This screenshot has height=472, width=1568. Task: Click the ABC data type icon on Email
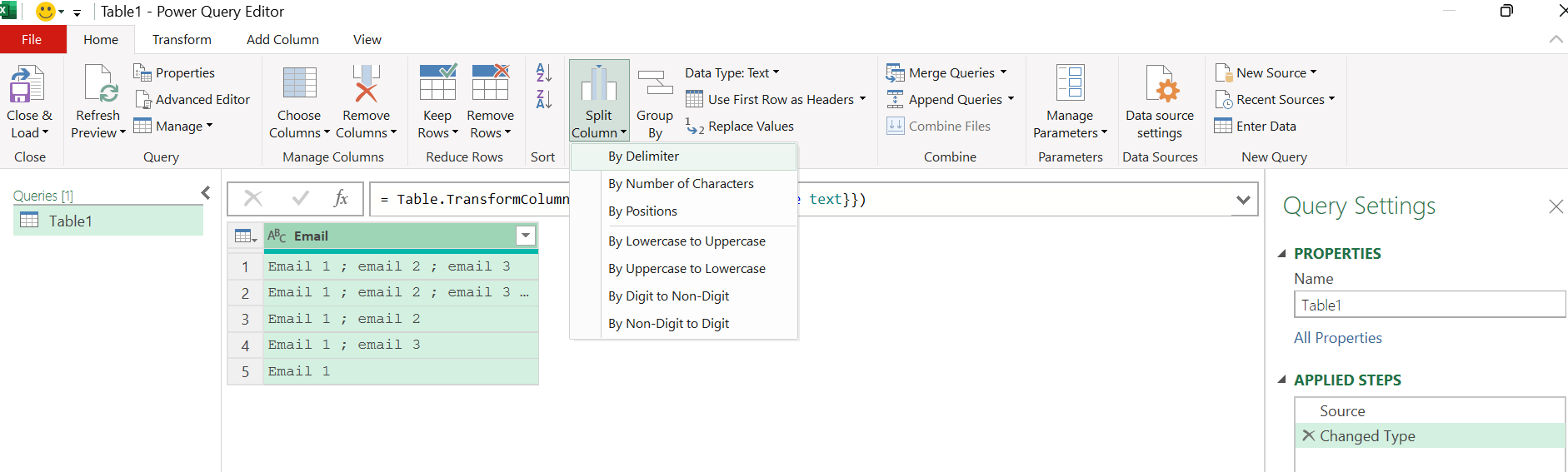tap(277, 236)
